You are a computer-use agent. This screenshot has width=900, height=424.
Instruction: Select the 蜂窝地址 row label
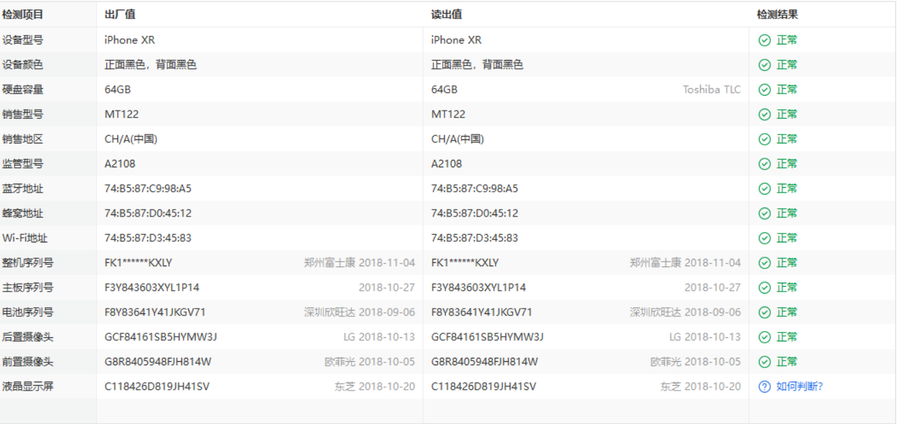coord(22,213)
